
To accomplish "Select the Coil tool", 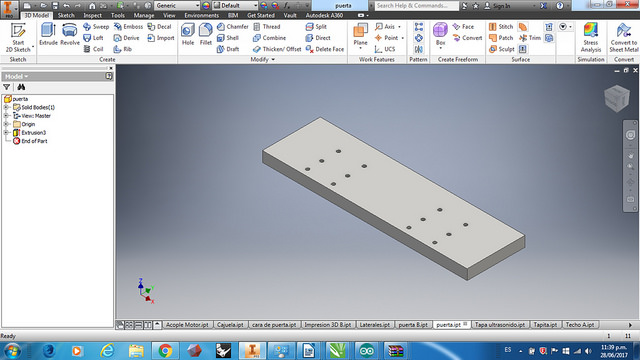I will click(93, 49).
